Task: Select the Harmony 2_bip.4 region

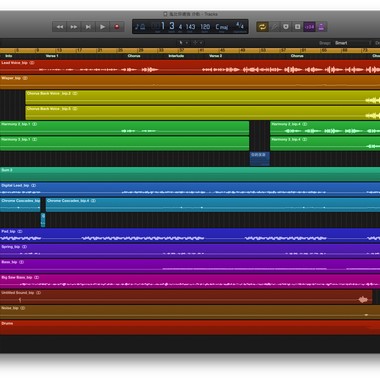Action: click(325, 128)
